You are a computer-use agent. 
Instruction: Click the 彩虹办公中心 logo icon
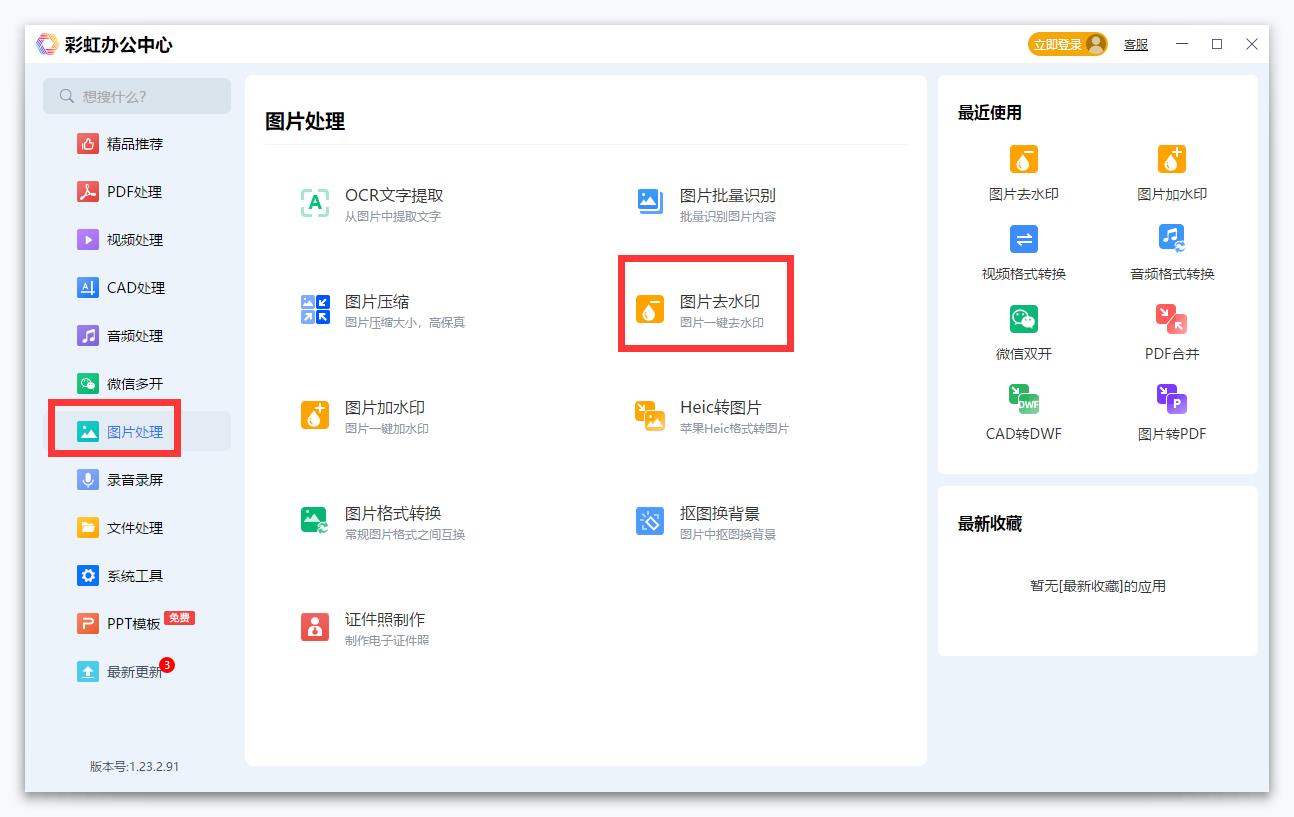click(47, 44)
